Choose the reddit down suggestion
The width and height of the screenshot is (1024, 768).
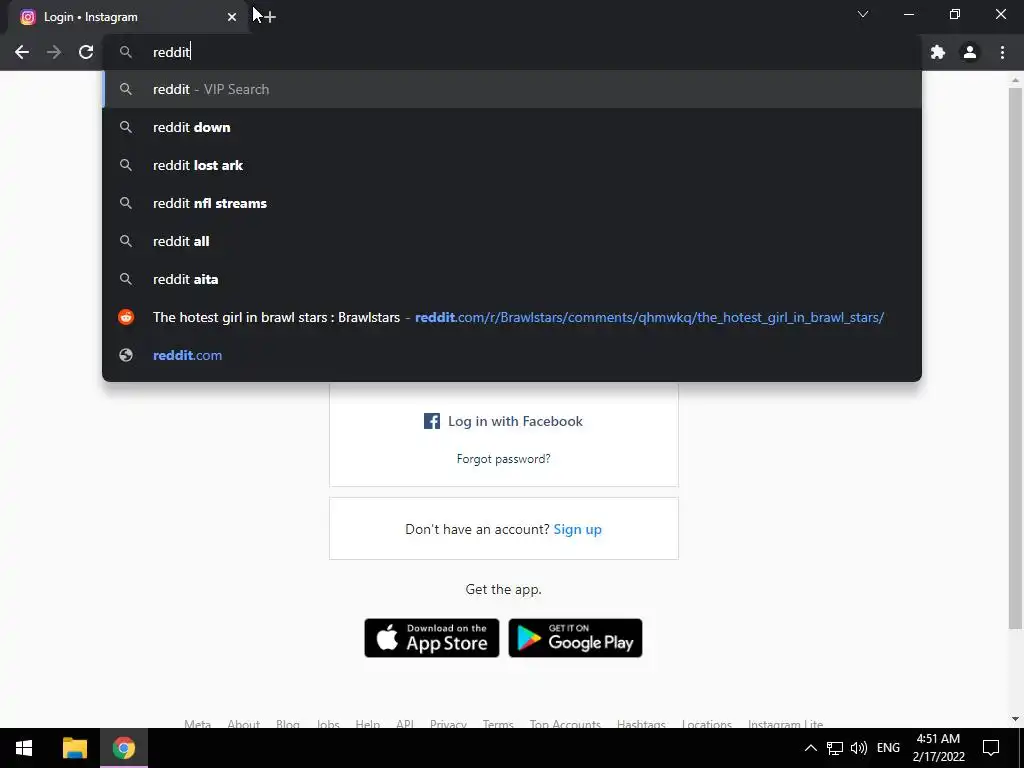(512, 127)
